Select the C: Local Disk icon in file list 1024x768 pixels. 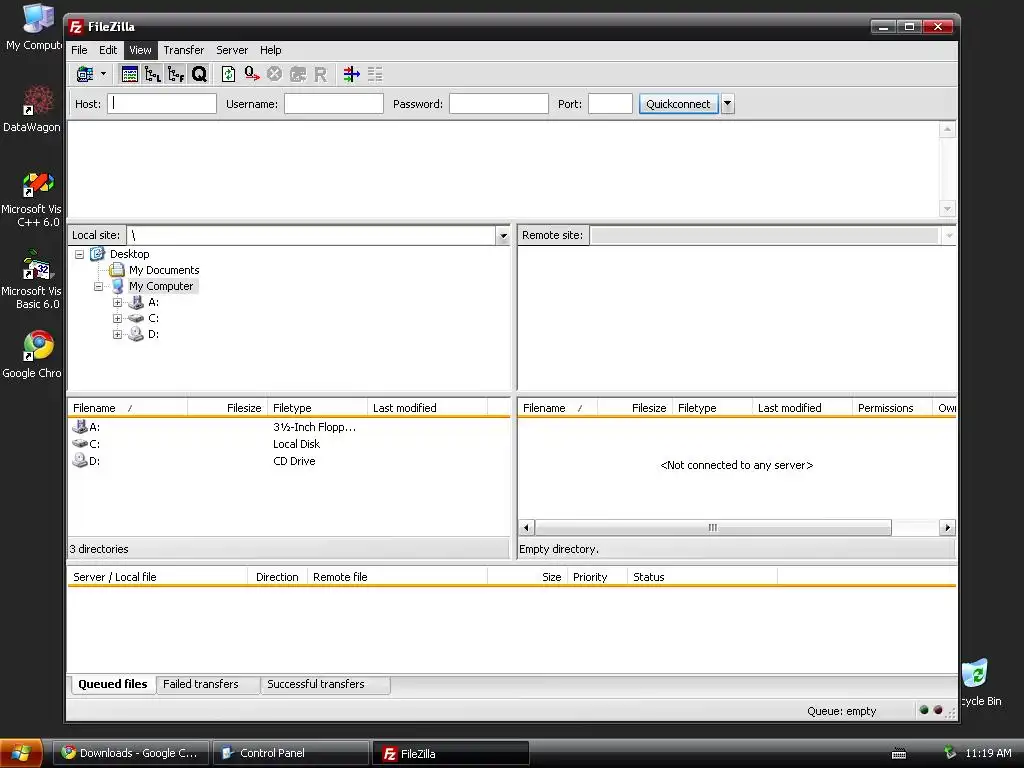[x=80, y=443]
